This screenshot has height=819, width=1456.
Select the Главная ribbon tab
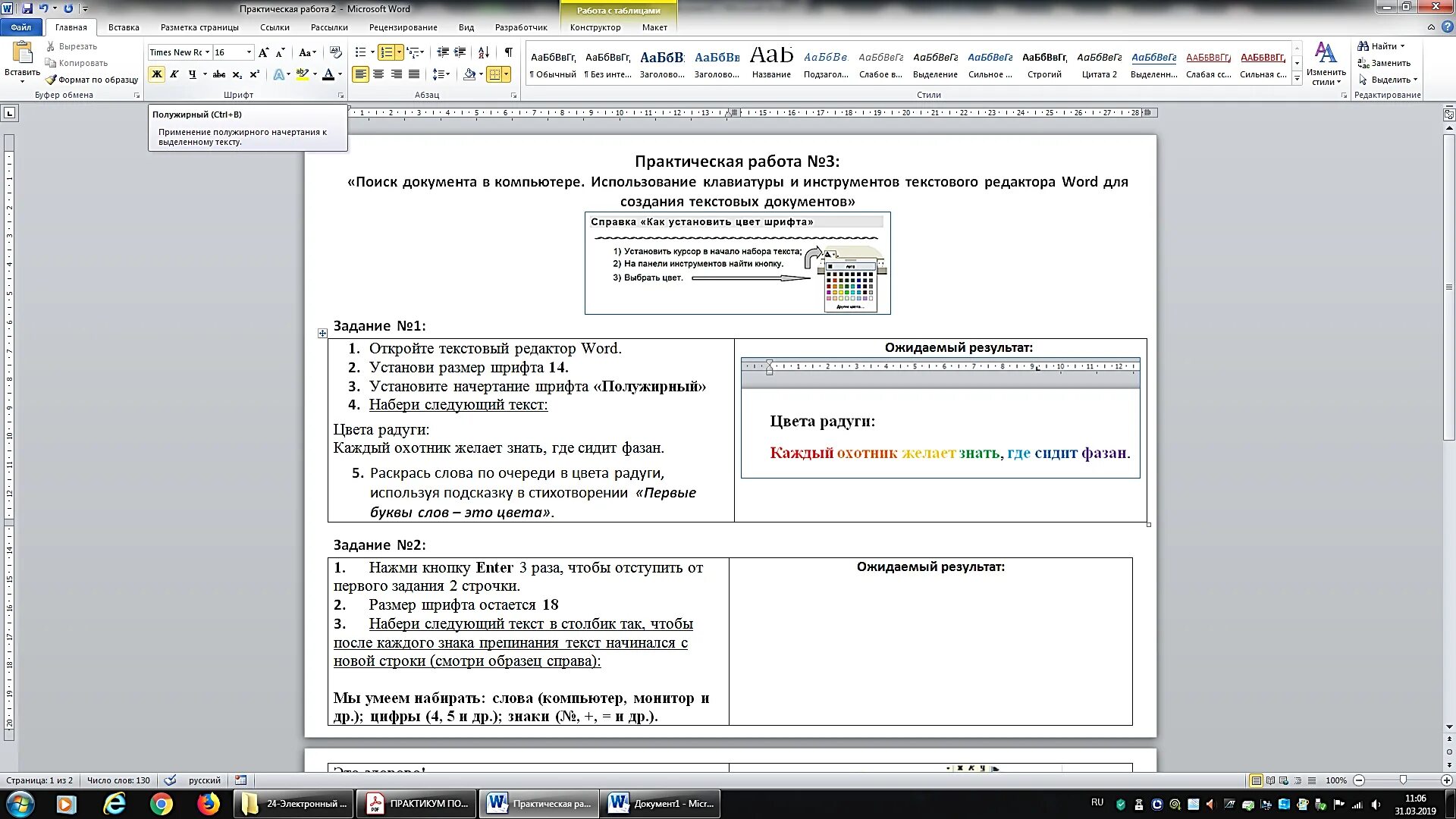click(x=70, y=27)
